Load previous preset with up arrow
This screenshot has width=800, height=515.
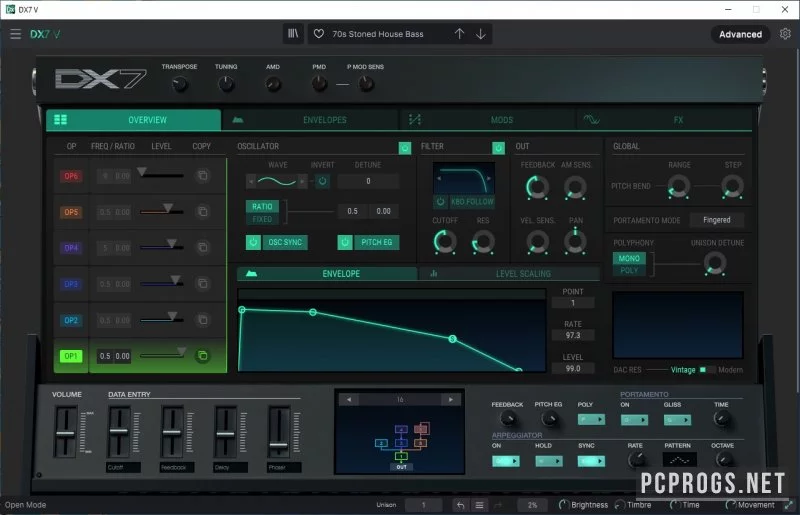pos(459,34)
